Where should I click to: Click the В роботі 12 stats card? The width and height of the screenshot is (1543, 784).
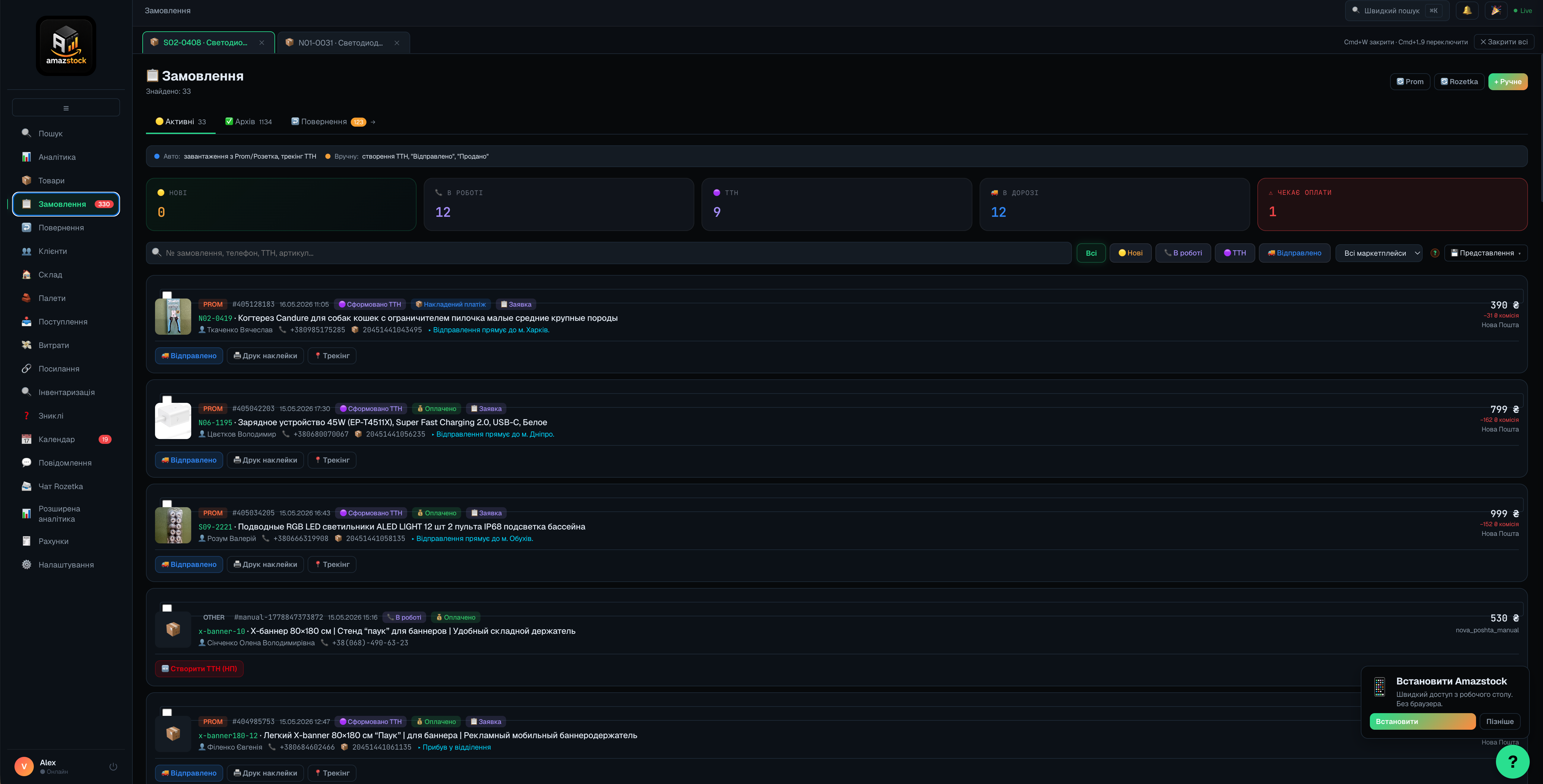[558, 204]
